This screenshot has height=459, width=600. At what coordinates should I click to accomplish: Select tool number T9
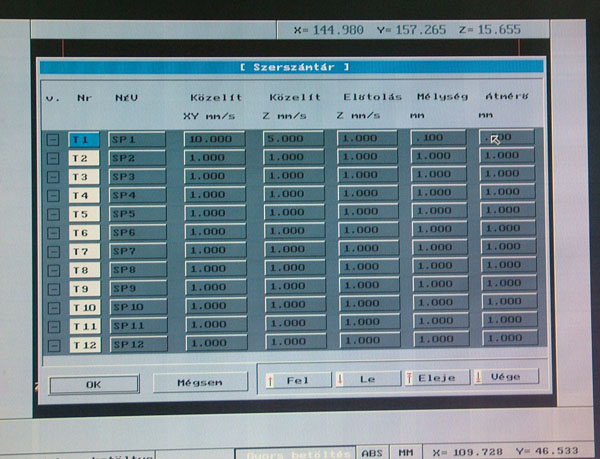[84, 288]
